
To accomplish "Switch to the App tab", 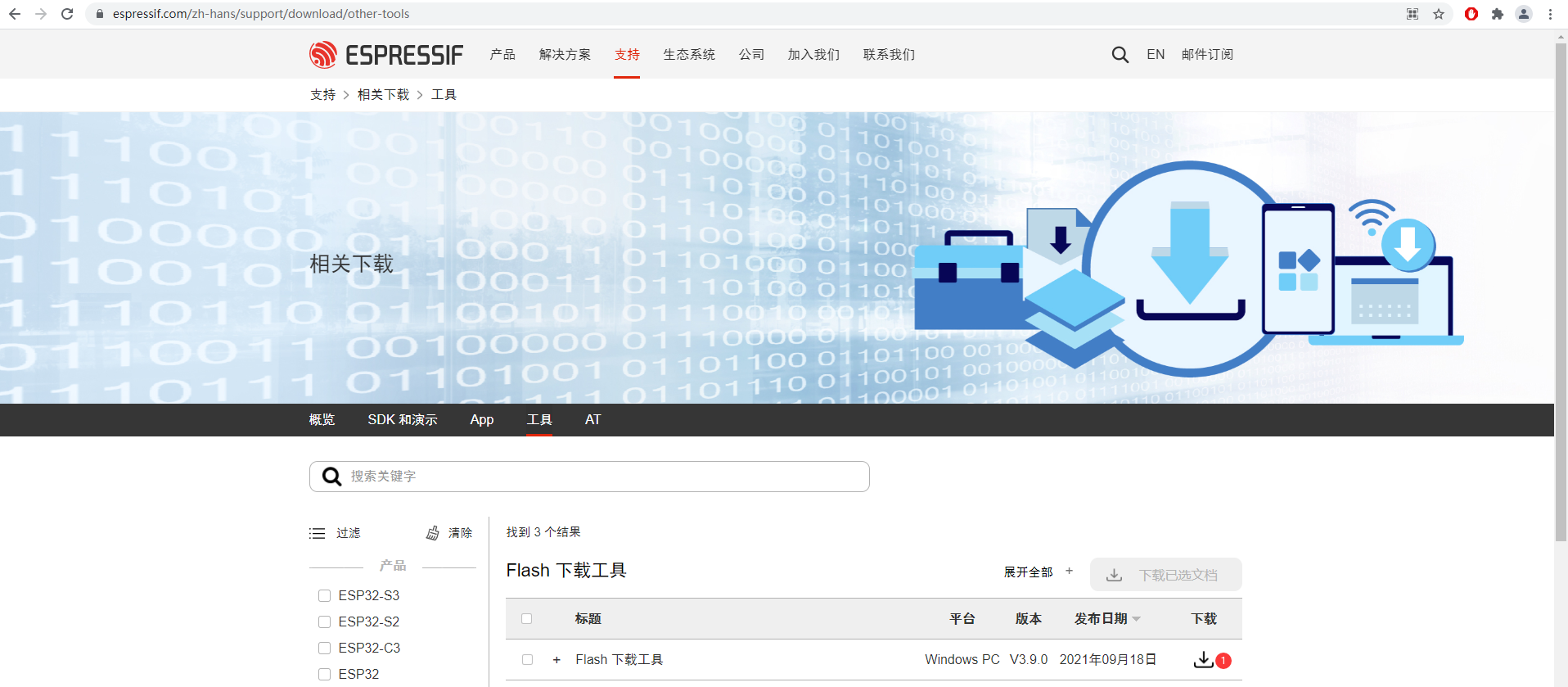I will [482, 420].
